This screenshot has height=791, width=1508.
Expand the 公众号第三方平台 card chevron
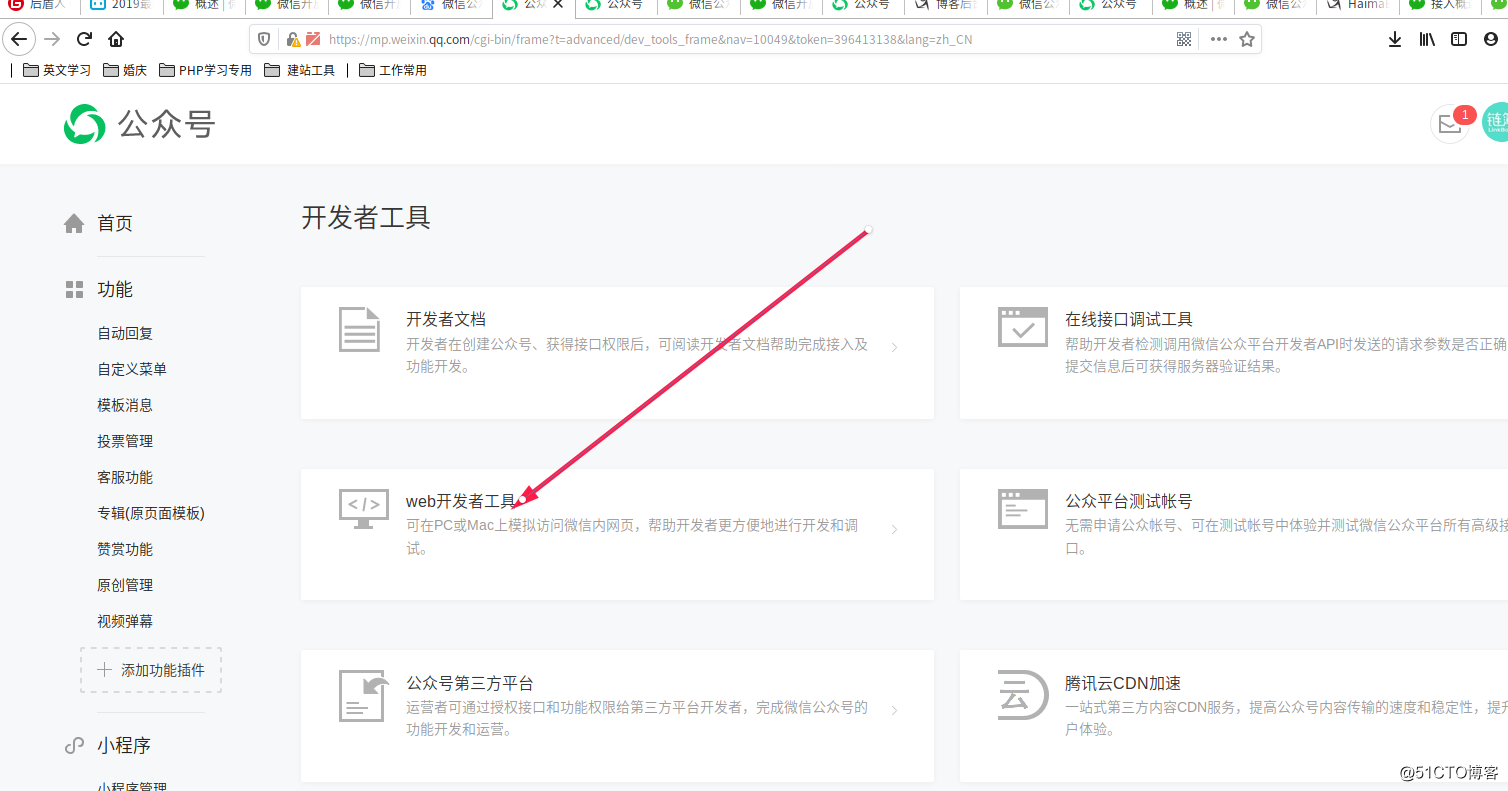[894, 711]
